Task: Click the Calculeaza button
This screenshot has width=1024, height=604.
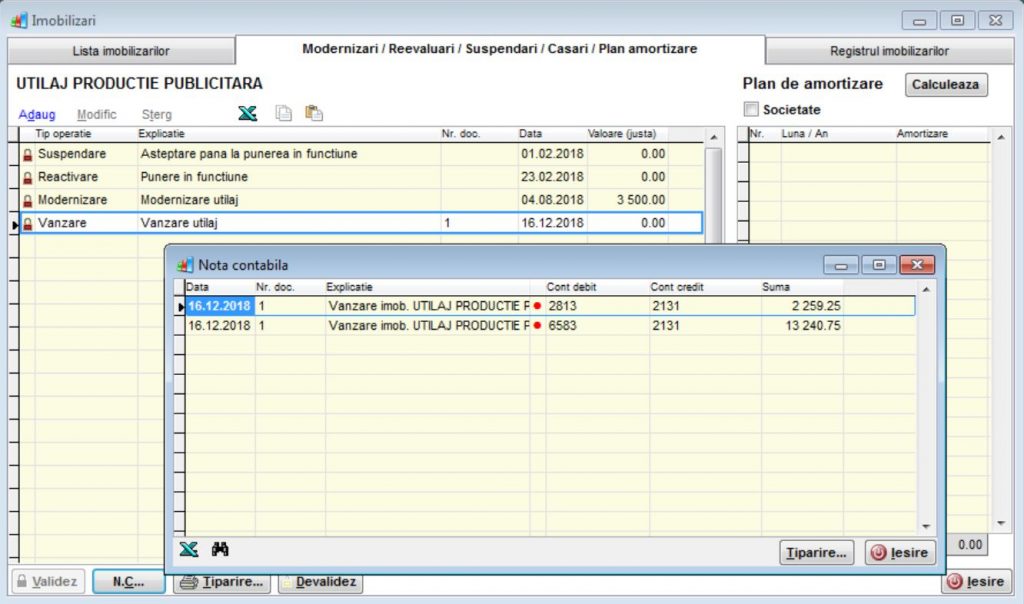Action: 945,85
